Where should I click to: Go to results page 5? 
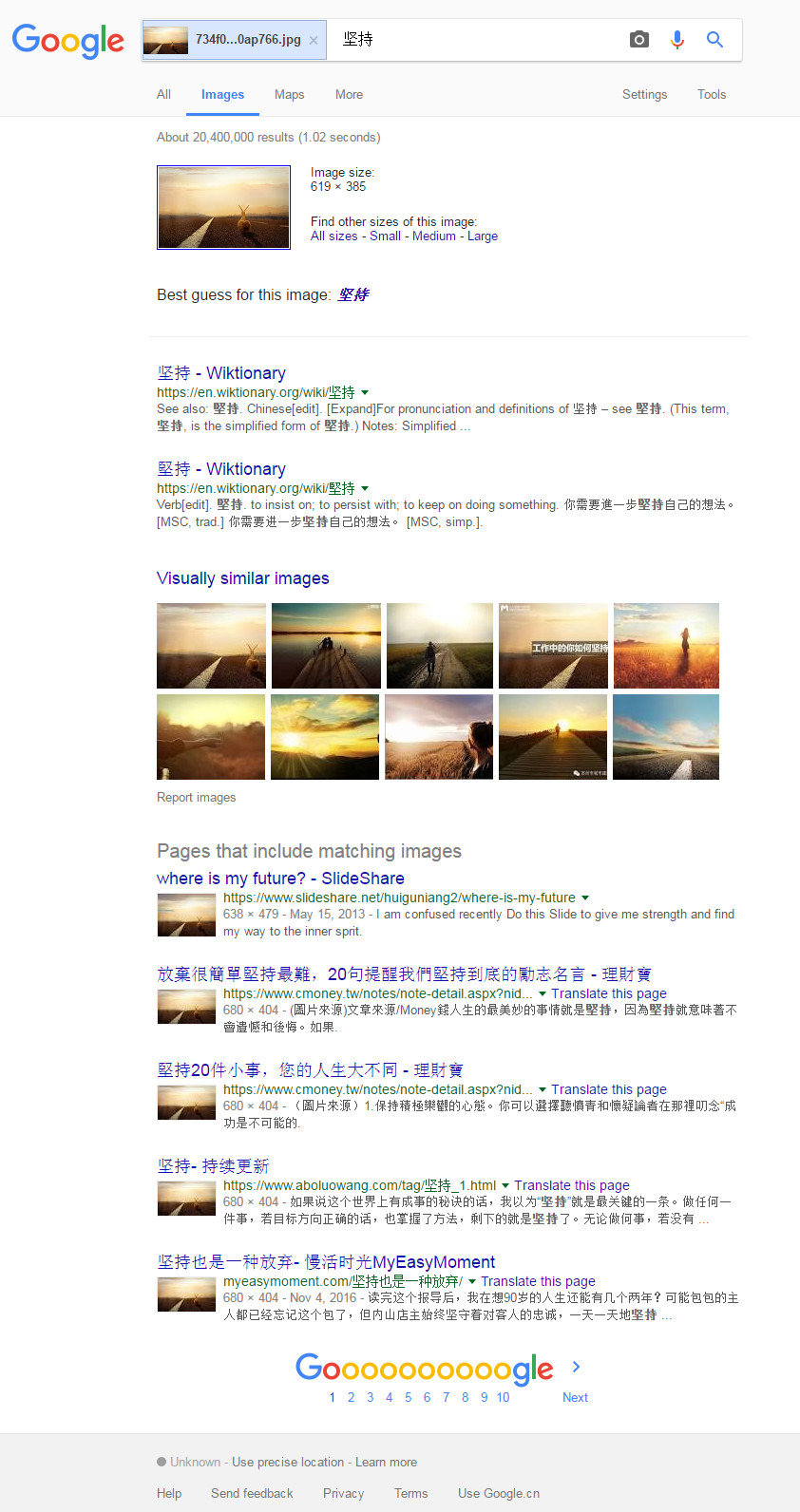tap(409, 1397)
